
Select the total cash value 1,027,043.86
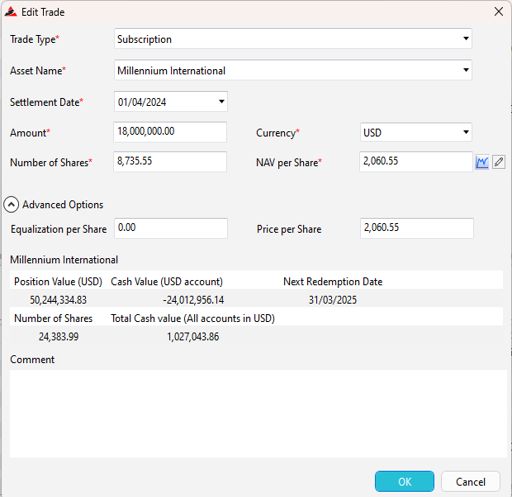point(193,337)
